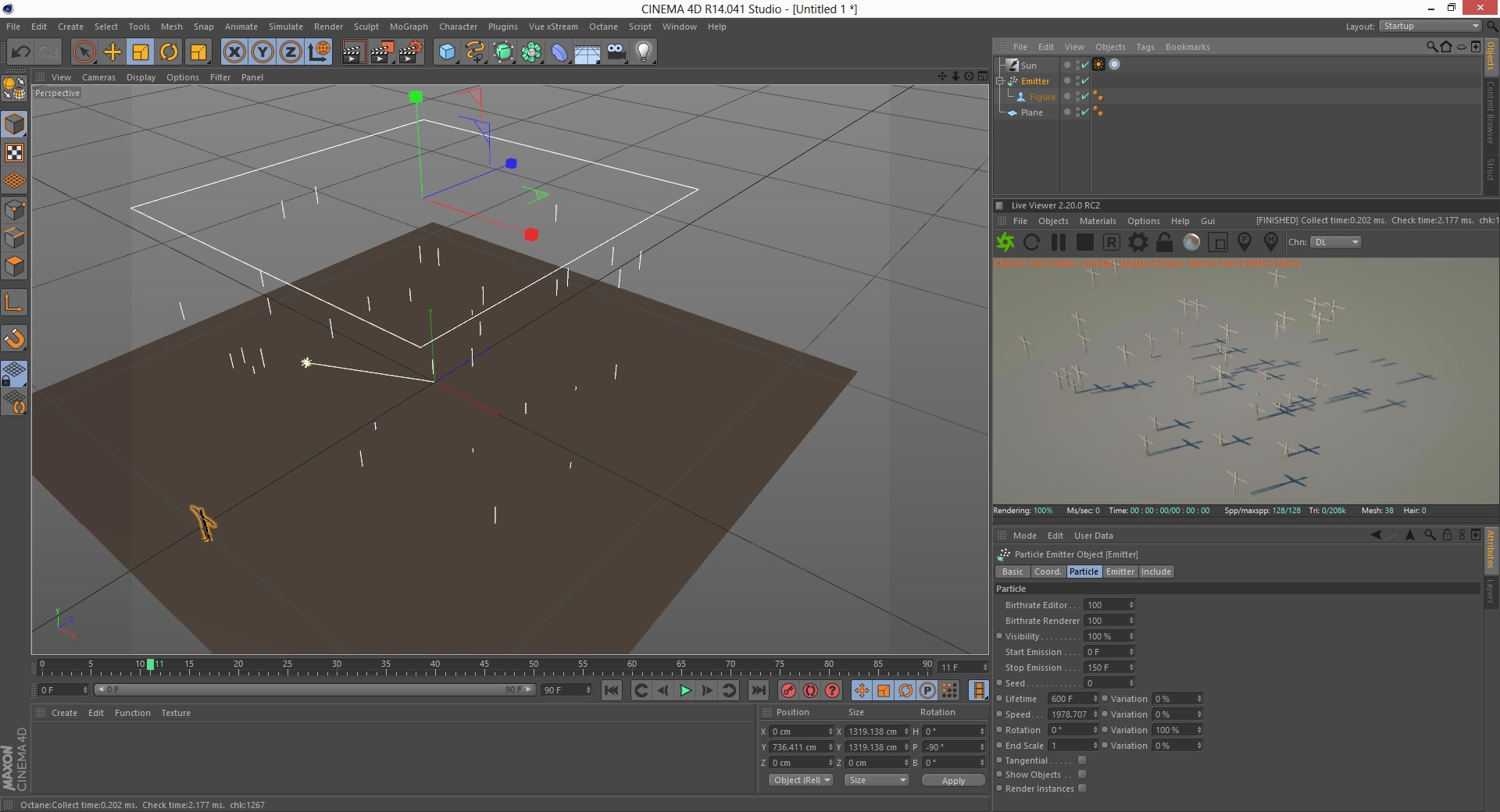
Task: Switch to the Emitter attribute tab
Action: [x=1120, y=572]
